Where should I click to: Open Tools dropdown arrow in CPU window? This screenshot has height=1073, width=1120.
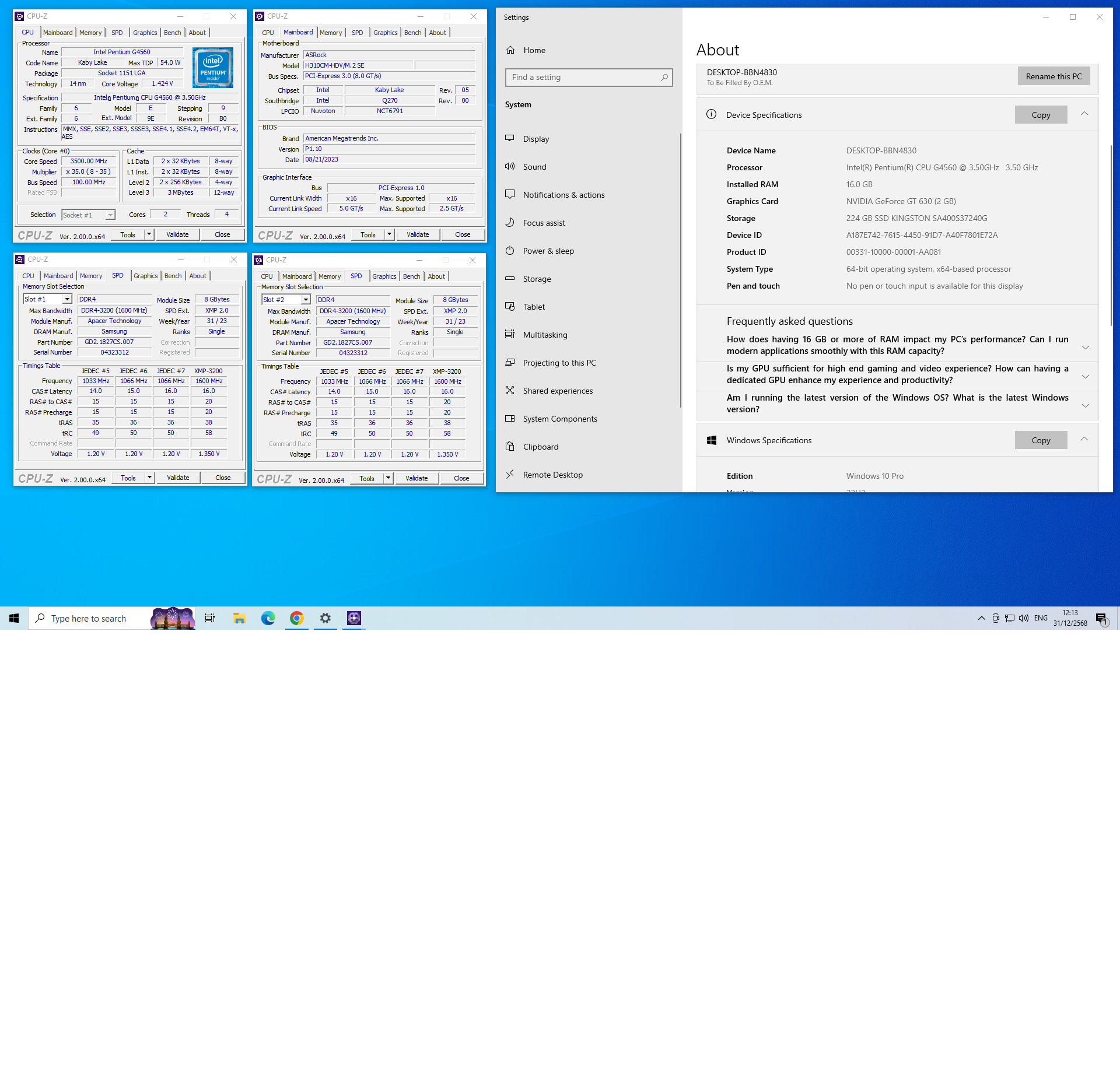coord(149,234)
